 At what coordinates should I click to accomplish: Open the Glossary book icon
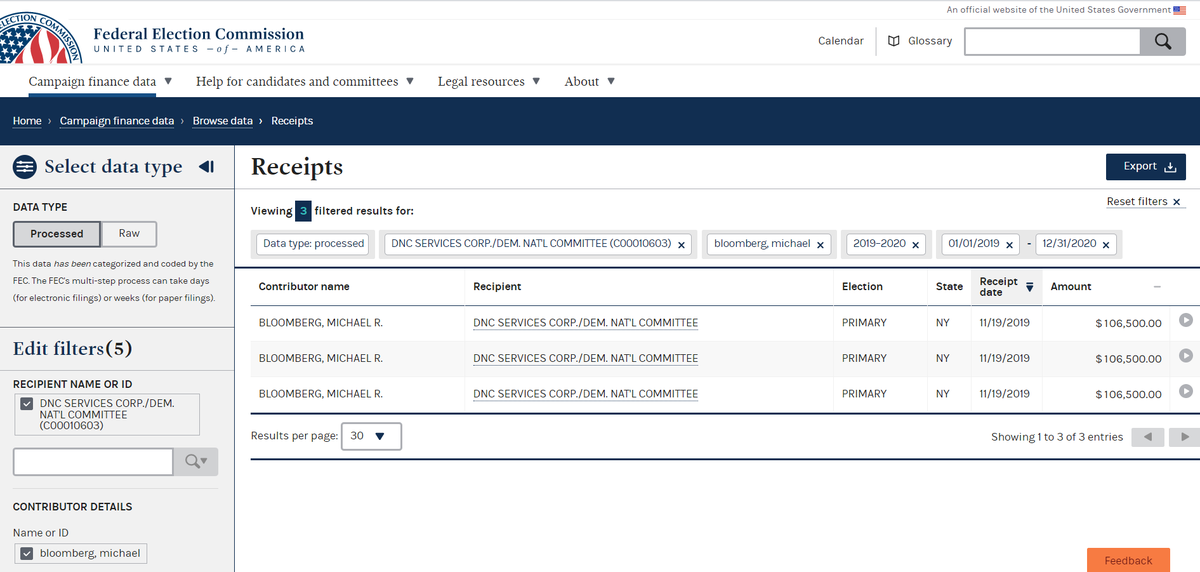tap(894, 41)
